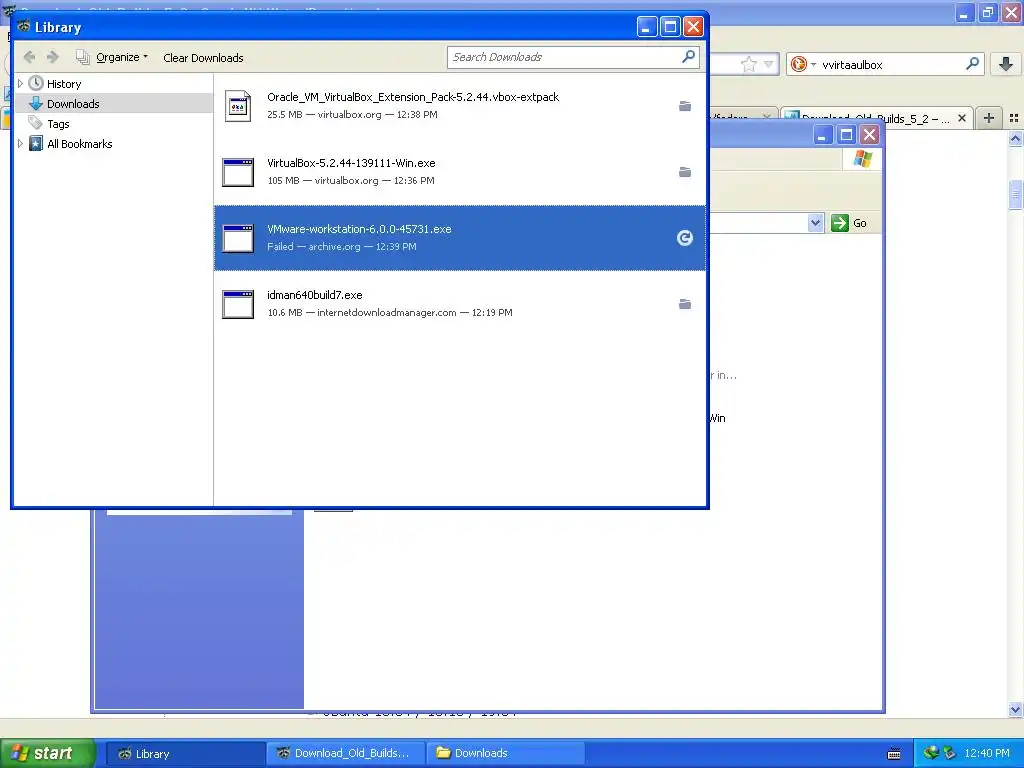Click scroll up arrow of browser scrollbar
This screenshot has width=1024, height=768.
tap(1015, 138)
